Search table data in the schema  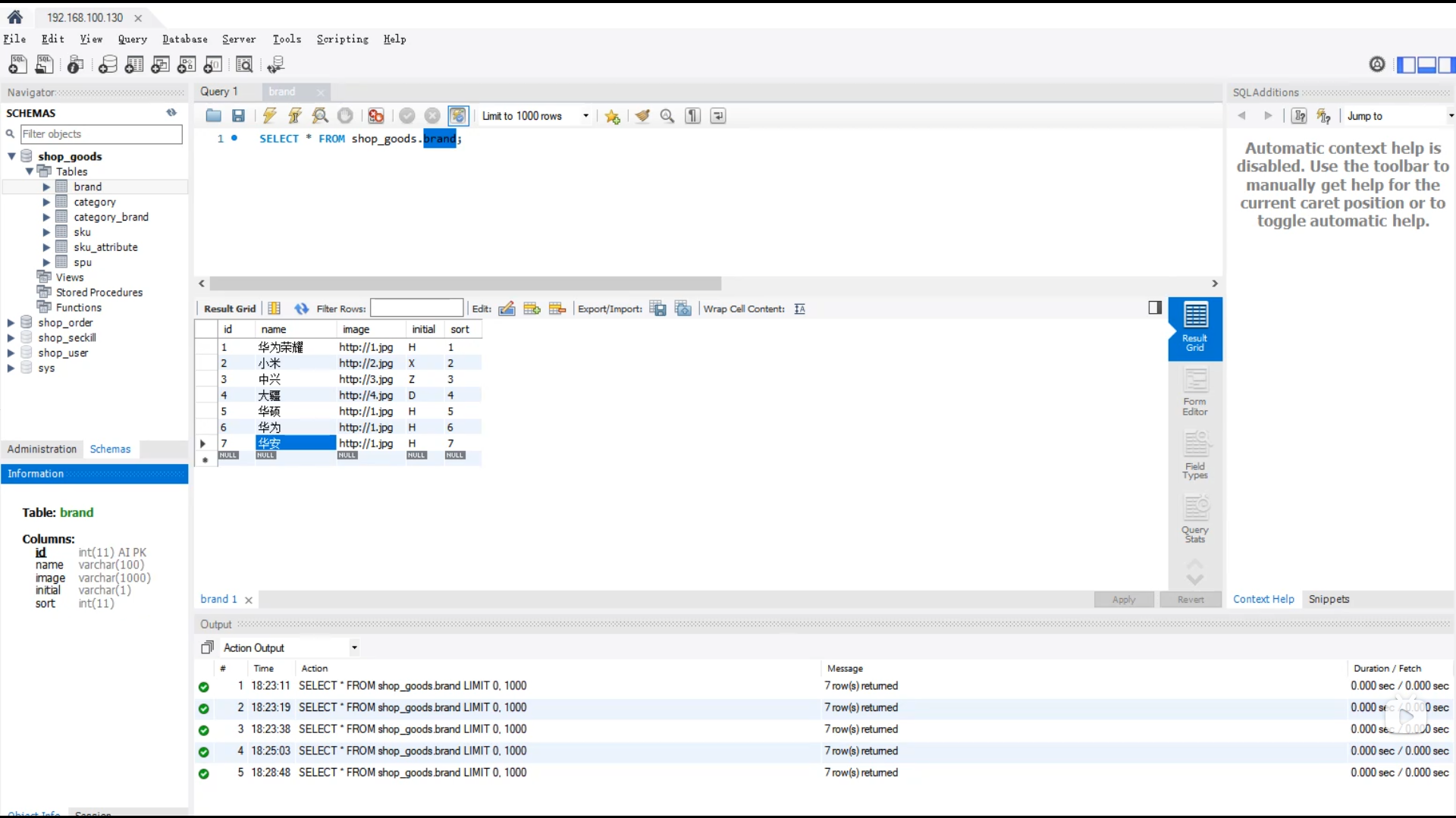(x=244, y=64)
